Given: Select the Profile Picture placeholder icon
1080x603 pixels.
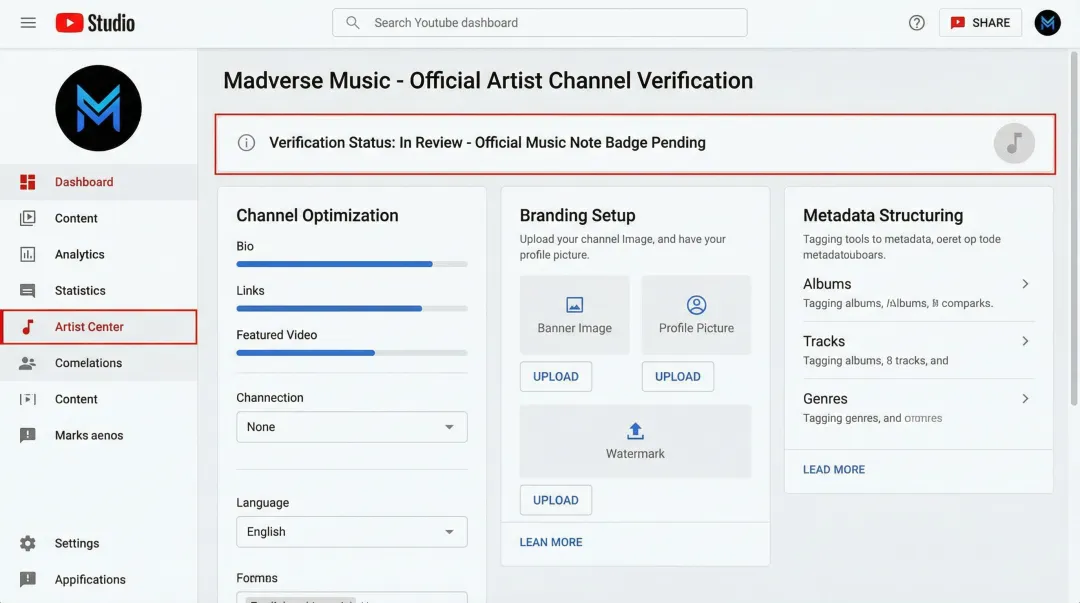Looking at the screenshot, I should [x=696, y=305].
